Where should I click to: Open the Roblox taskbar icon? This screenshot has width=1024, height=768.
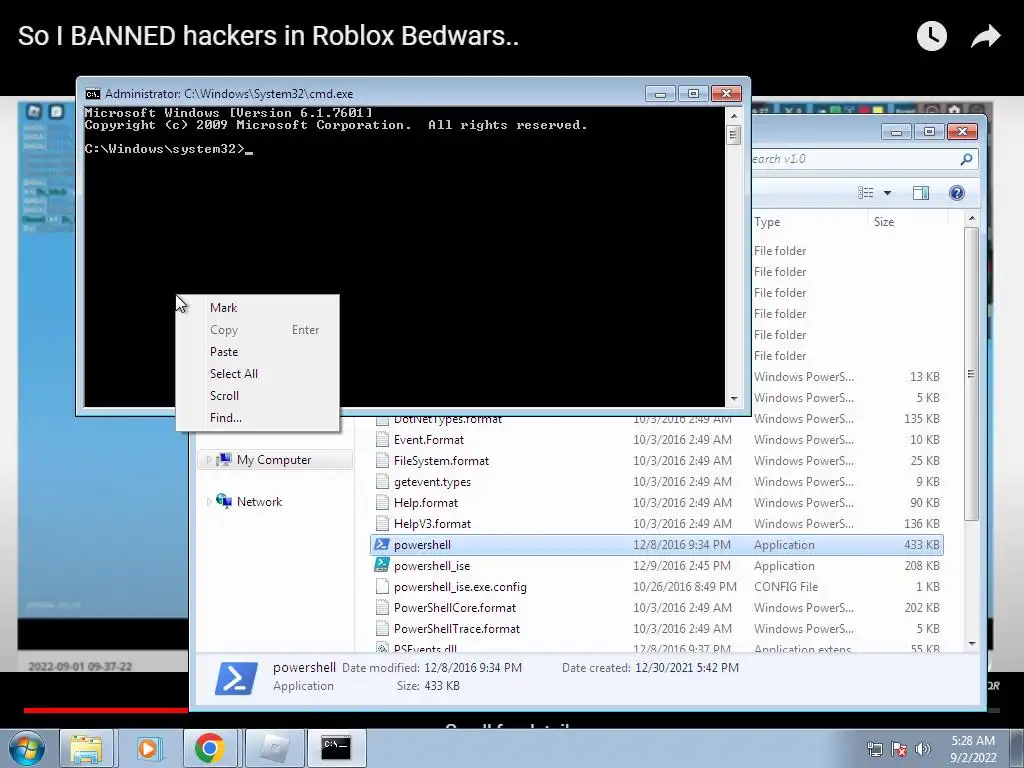pyautogui.click(x=274, y=748)
